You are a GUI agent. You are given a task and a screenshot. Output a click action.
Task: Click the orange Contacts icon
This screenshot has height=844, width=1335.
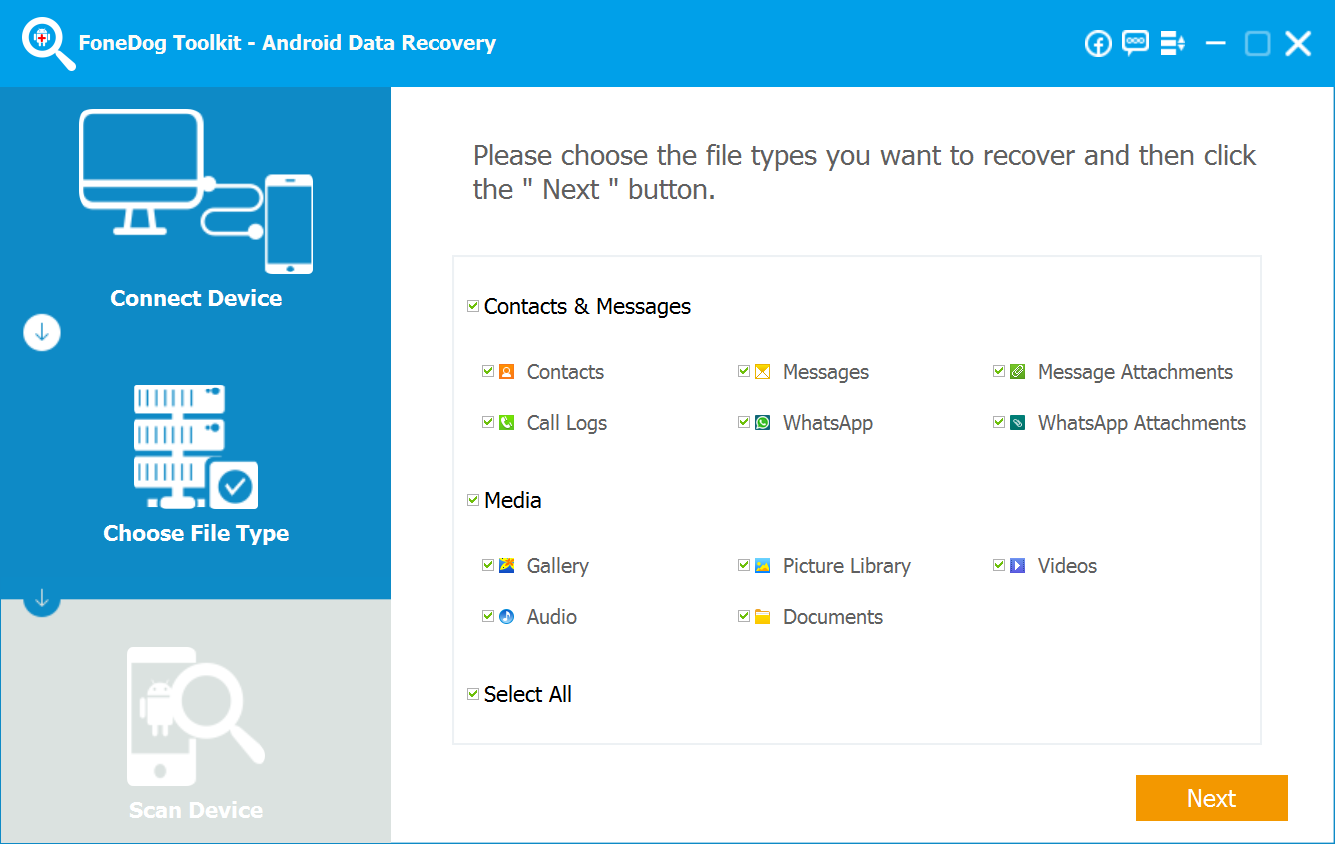507,372
